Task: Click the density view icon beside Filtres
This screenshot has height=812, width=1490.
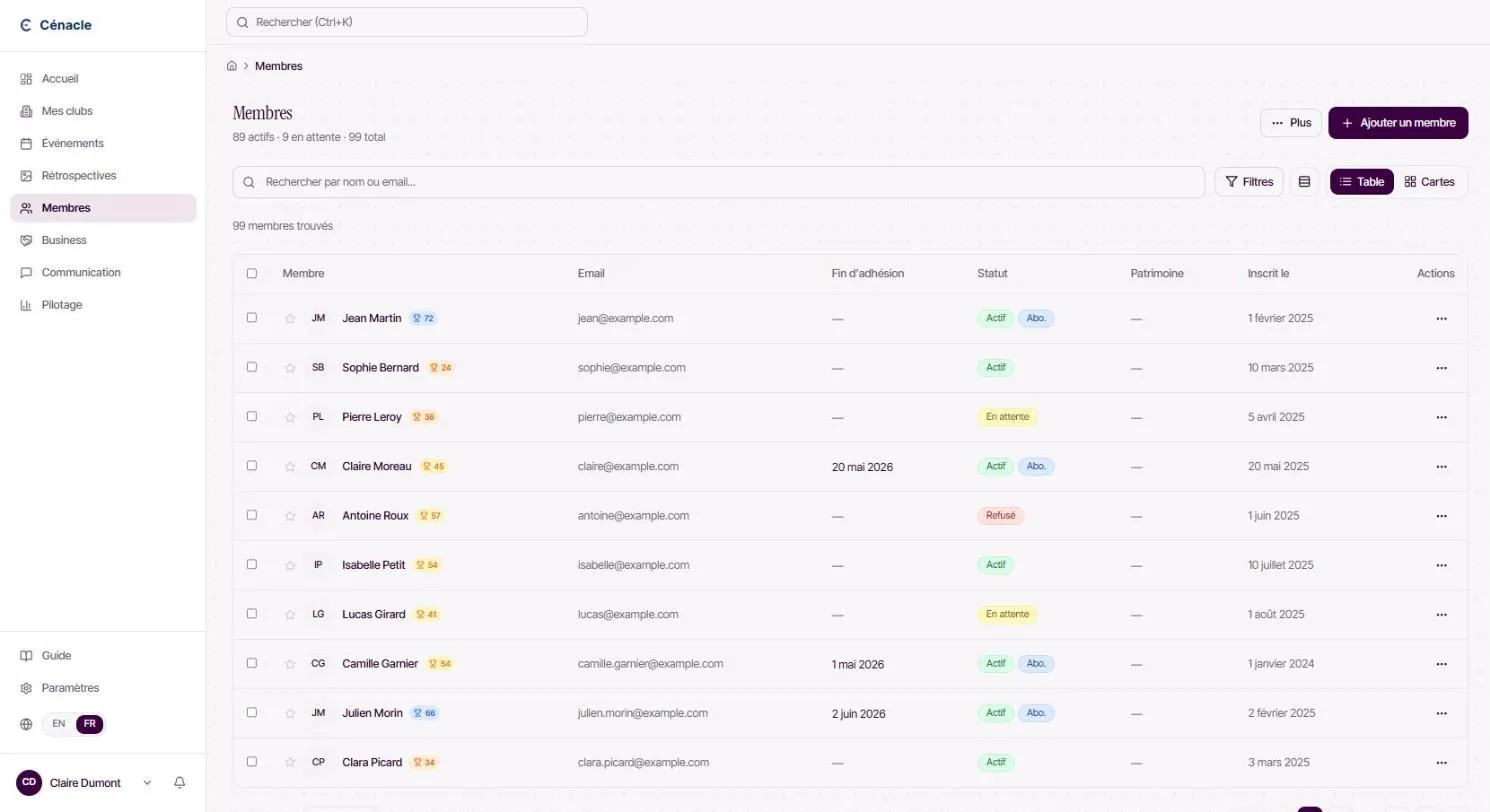Action: [1304, 182]
